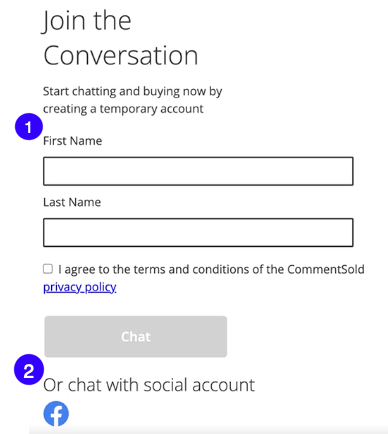Tick the terms and conditions checkbox
Viewport: 388px width, 434px height.
pyautogui.click(x=48, y=269)
